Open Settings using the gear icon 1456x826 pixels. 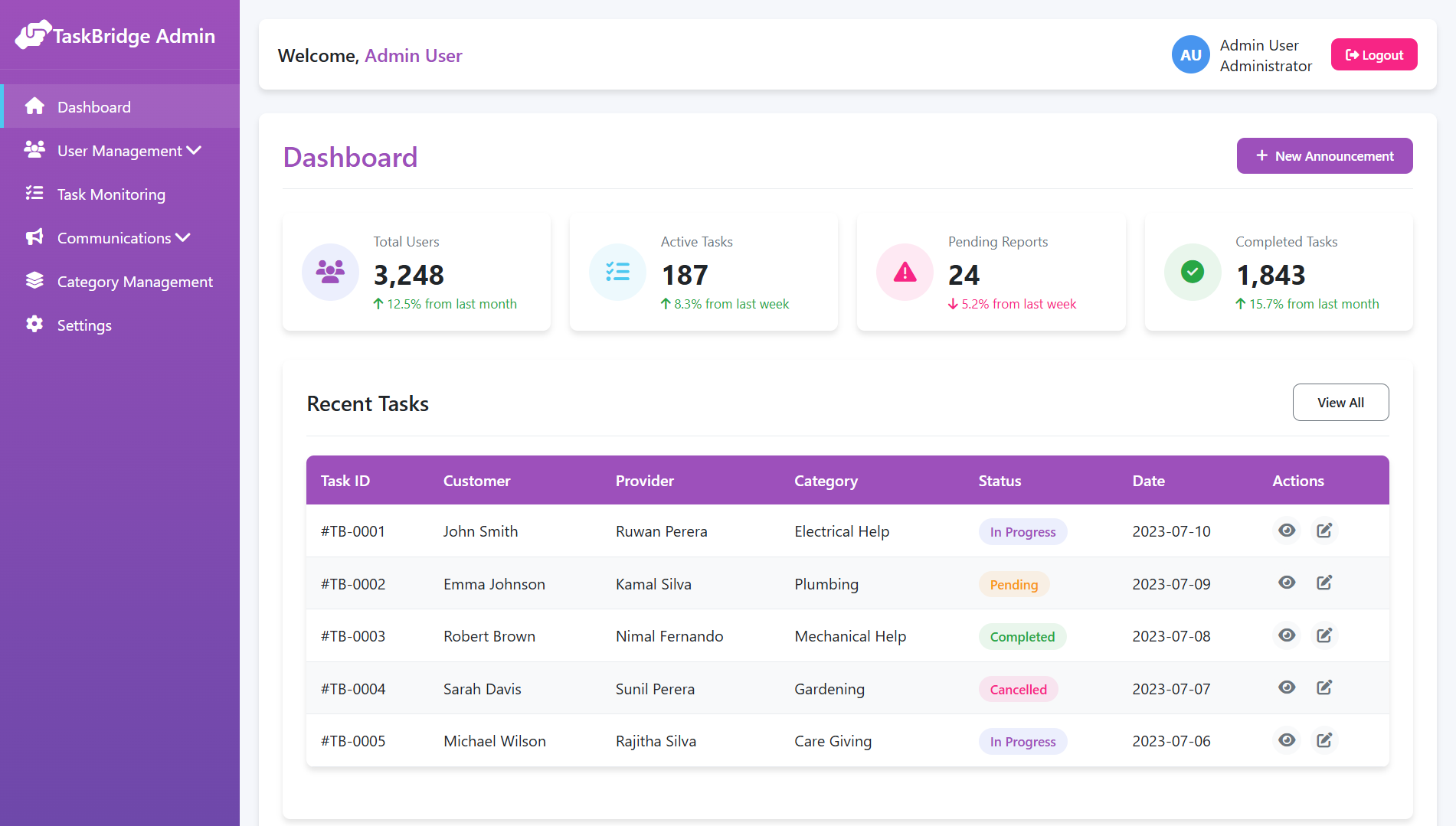click(x=34, y=325)
